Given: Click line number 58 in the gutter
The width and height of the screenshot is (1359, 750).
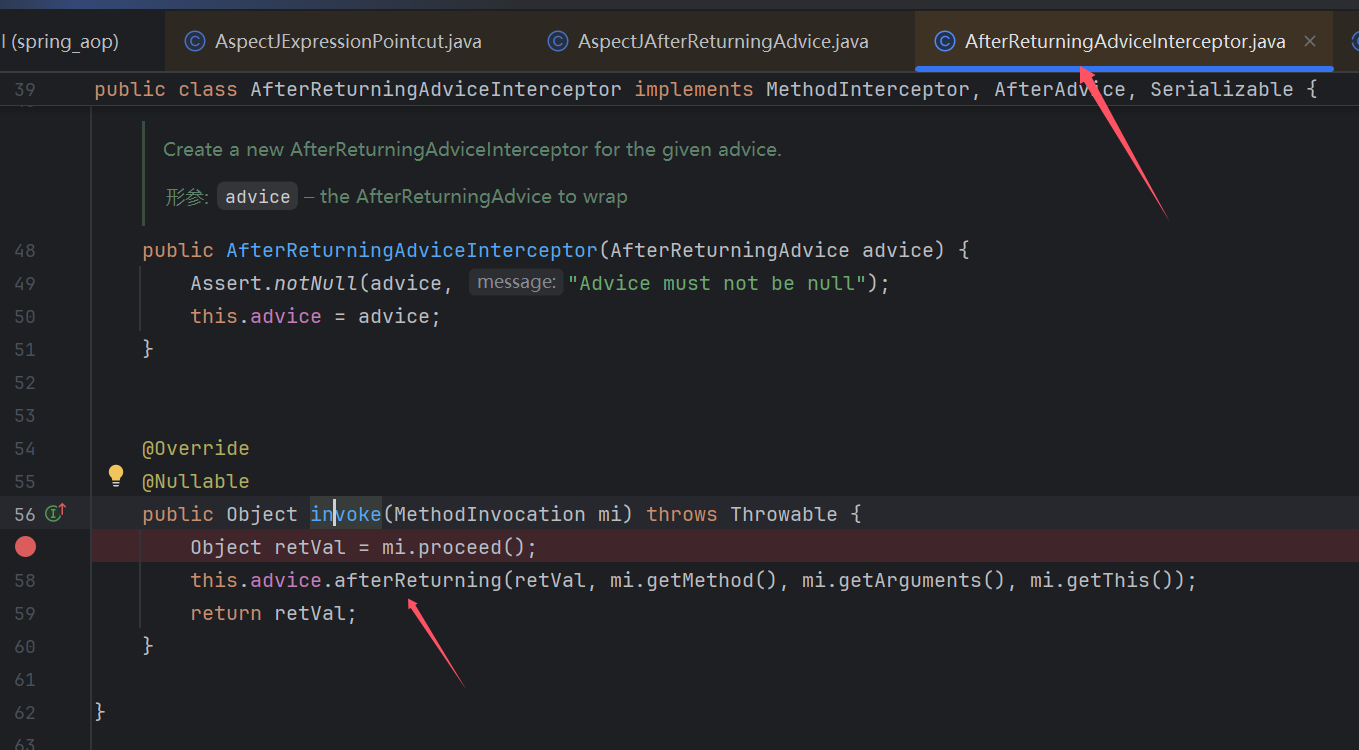Looking at the screenshot, I should [25, 580].
